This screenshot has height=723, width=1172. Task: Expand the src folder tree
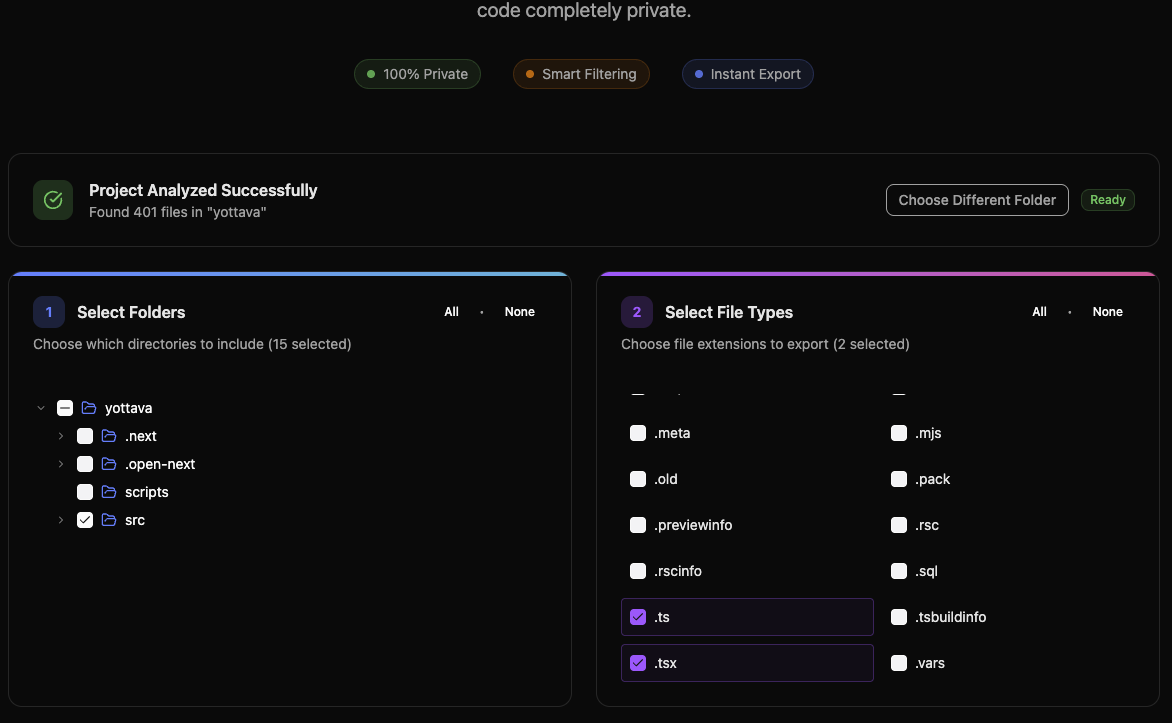tap(61, 520)
